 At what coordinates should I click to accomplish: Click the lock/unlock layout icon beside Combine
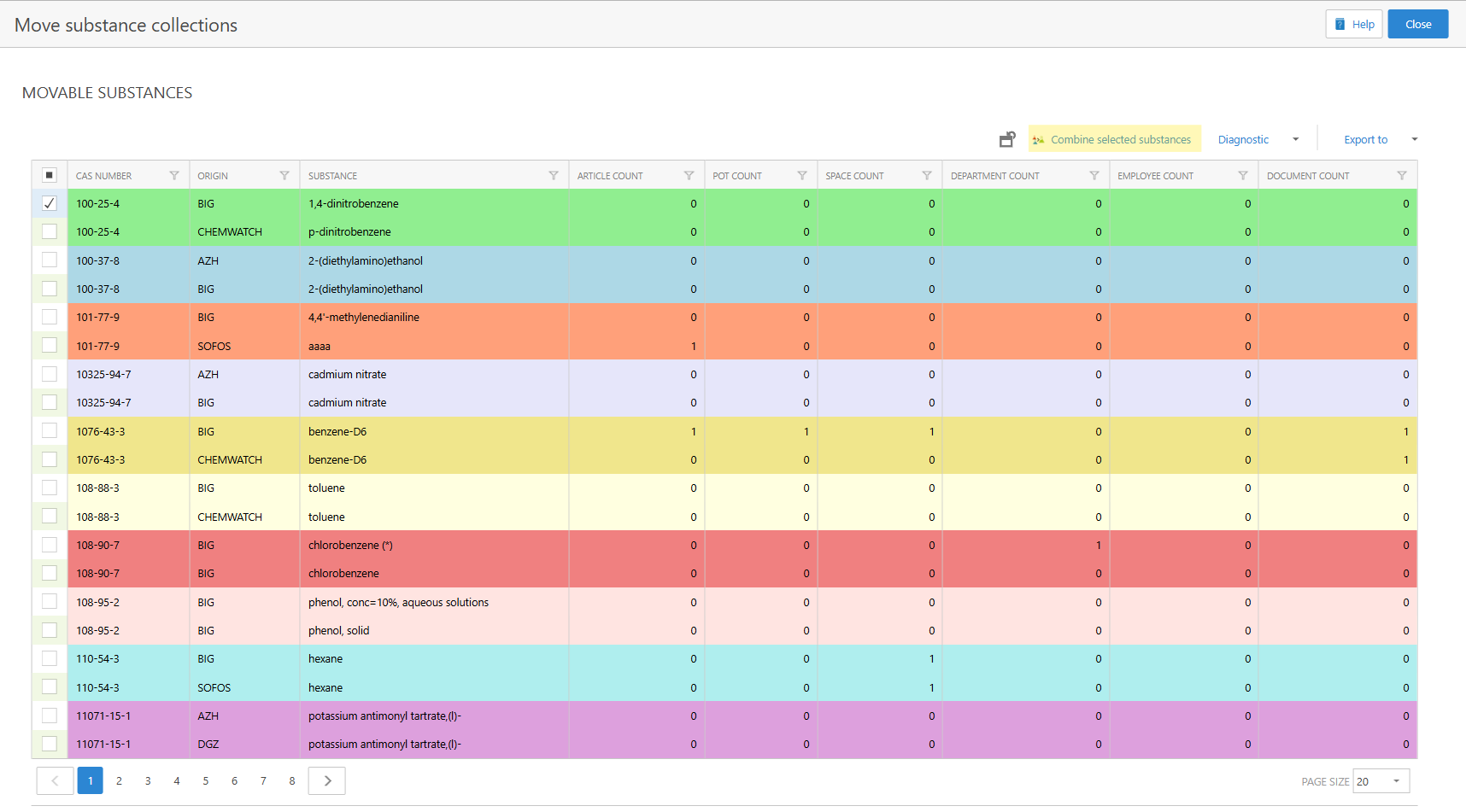pyautogui.click(x=1007, y=139)
